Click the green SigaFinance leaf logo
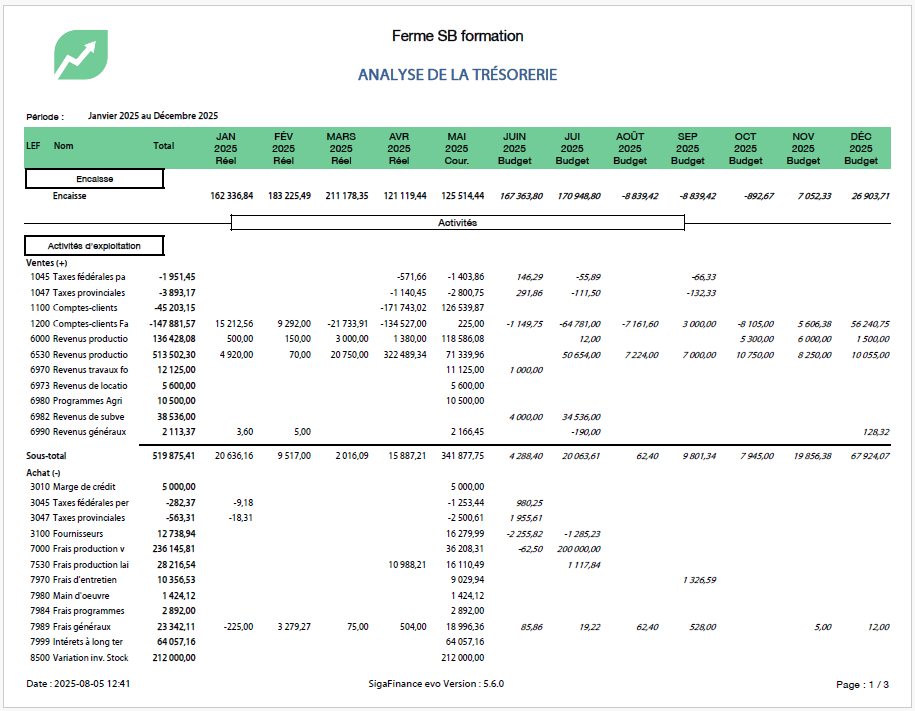Viewport: 915px width, 711px height. [x=81, y=55]
